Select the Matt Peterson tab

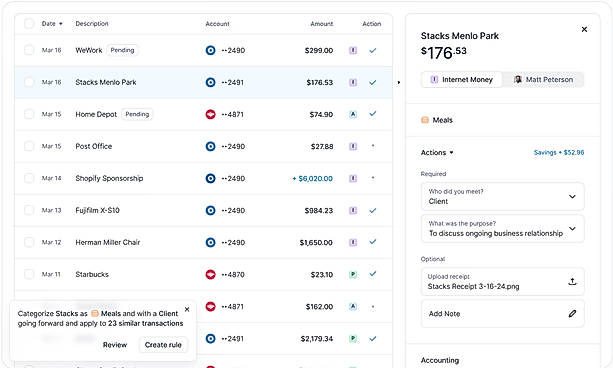pos(543,80)
